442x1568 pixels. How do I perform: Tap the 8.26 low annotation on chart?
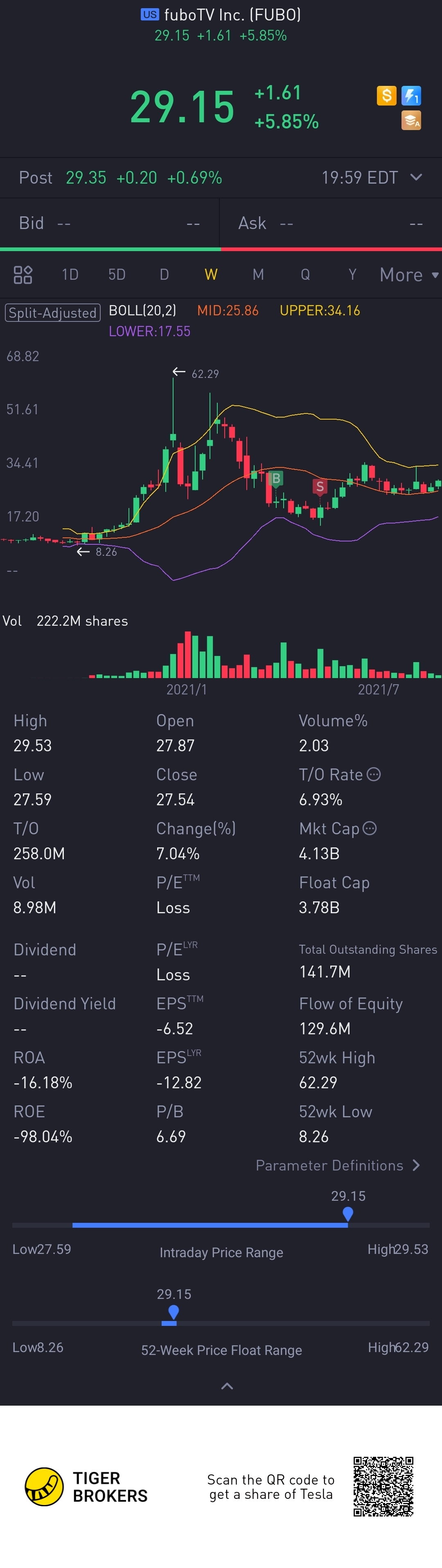pyautogui.click(x=106, y=552)
